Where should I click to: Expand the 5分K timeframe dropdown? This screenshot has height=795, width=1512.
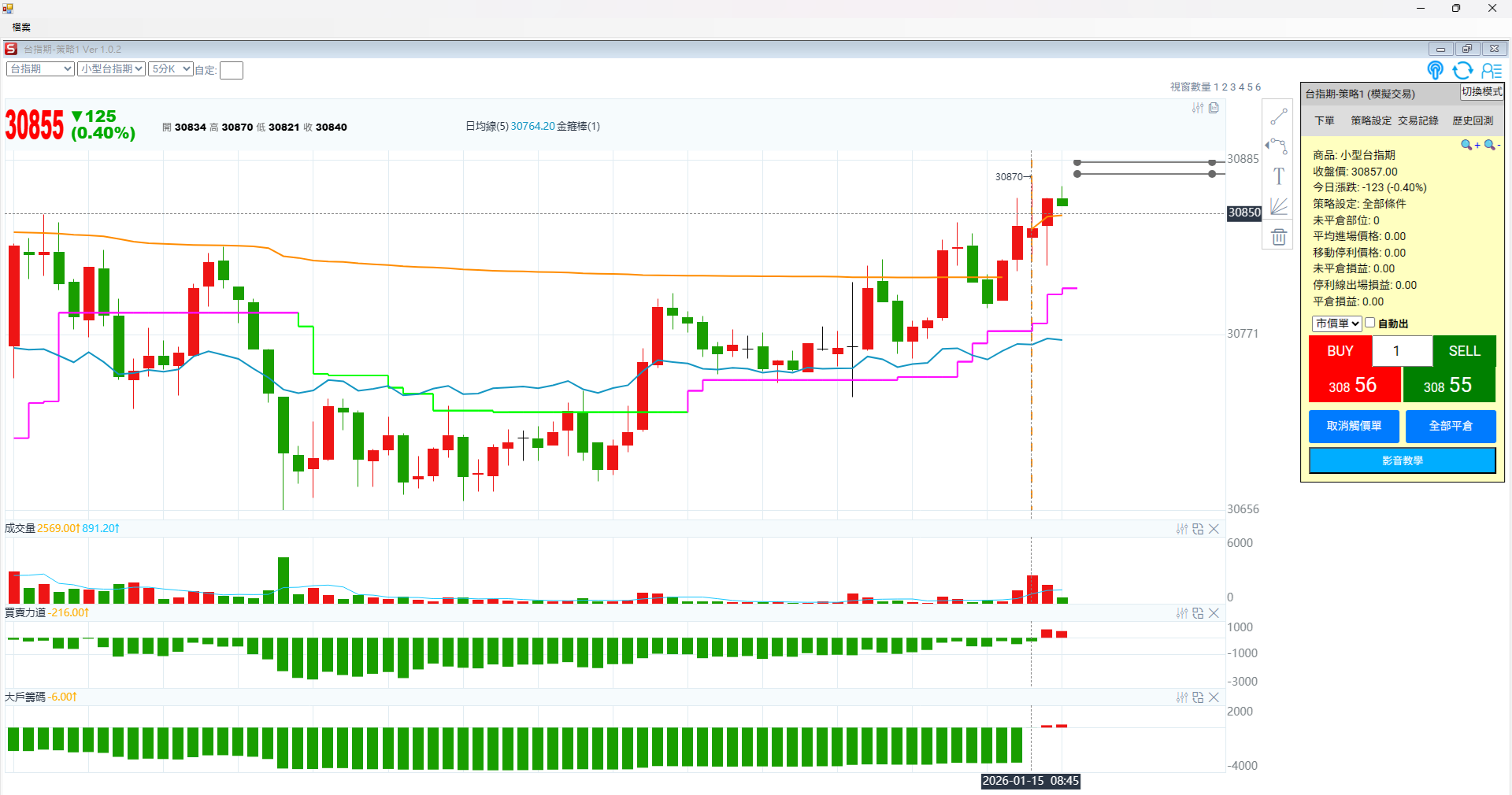(x=171, y=69)
